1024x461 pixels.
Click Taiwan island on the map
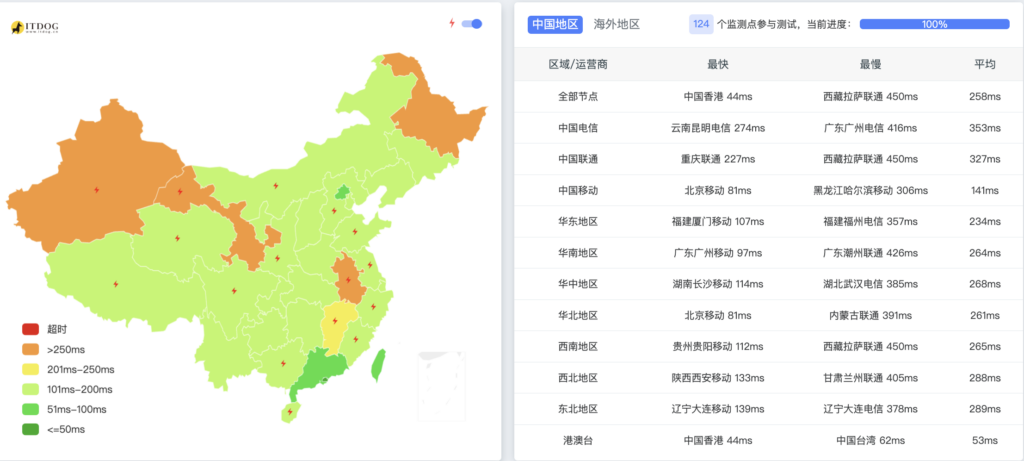[376, 366]
